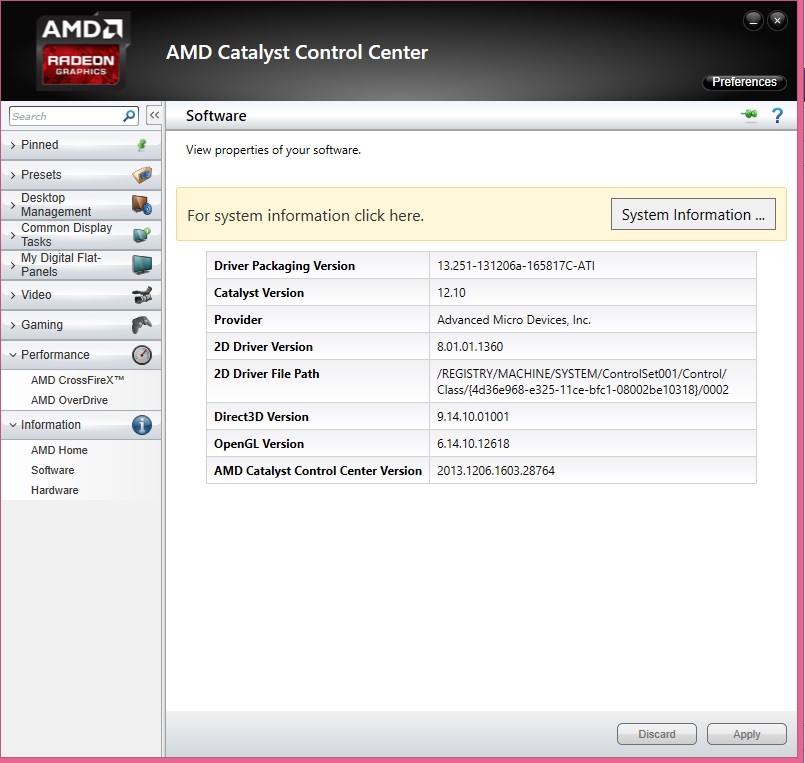Open AMD Home page
Viewport: 805px width, 763px height.
pyautogui.click(x=59, y=450)
